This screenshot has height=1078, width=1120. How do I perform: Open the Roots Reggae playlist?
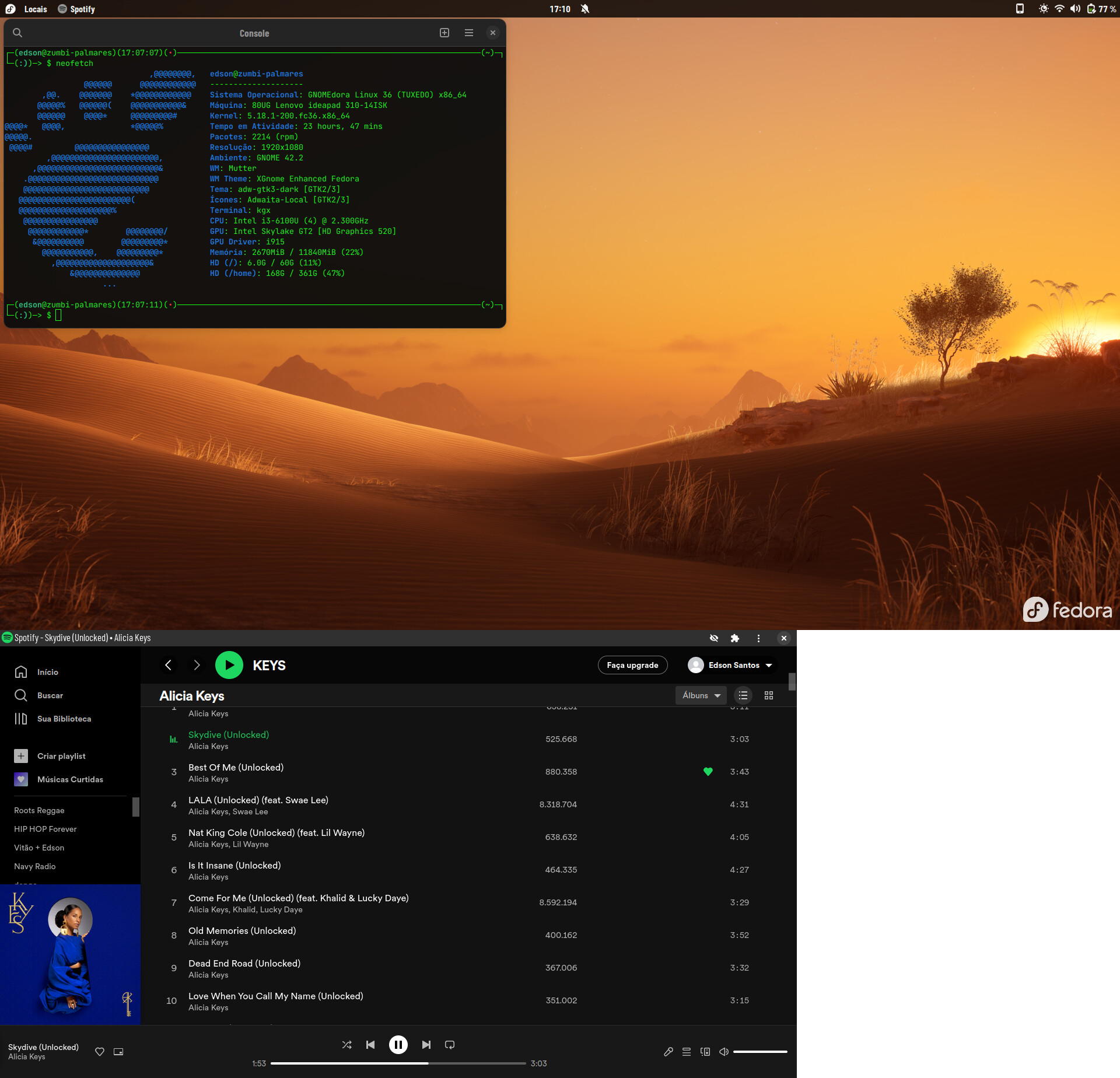[39, 810]
